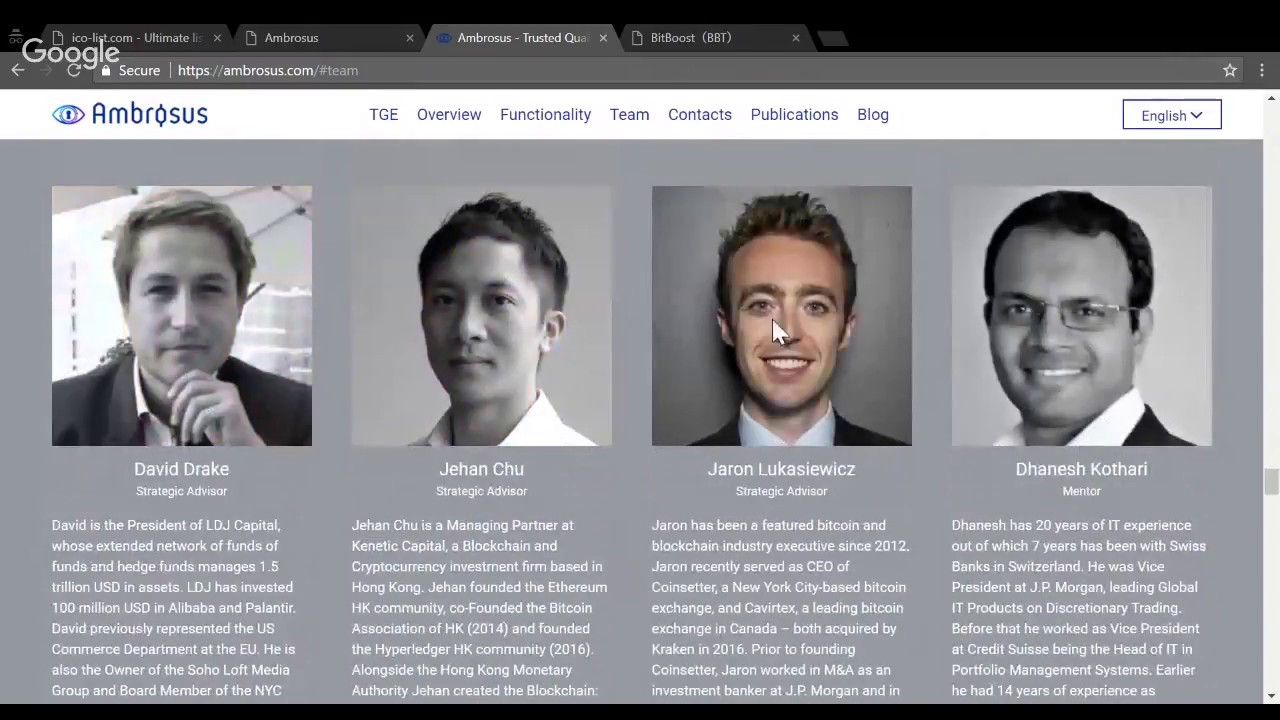This screenshot has width=1280, height=720.
Task: Expand the English language dropdown
Action: (x=1171, y=115)
